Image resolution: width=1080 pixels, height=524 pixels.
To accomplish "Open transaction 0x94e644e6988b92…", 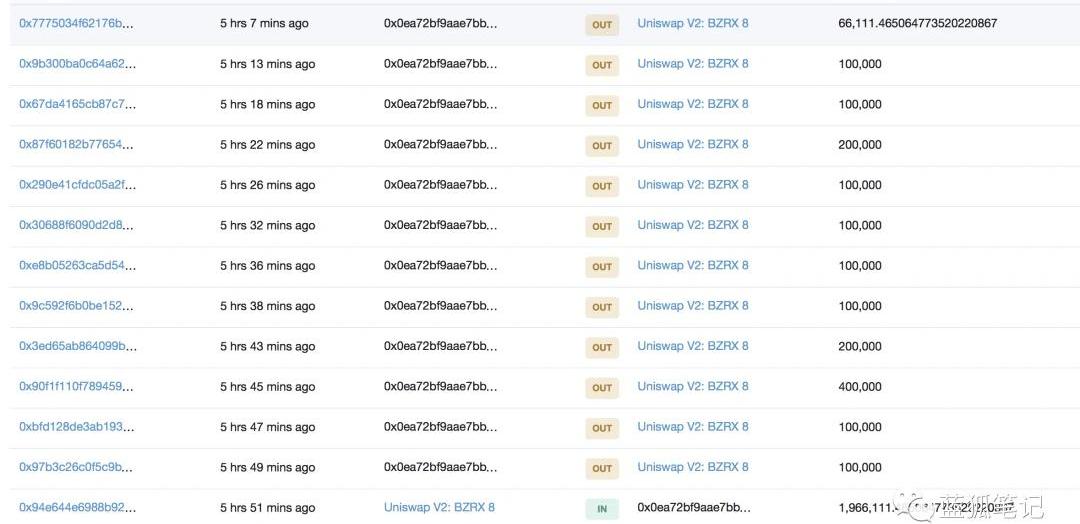I will tap(77, 507).
